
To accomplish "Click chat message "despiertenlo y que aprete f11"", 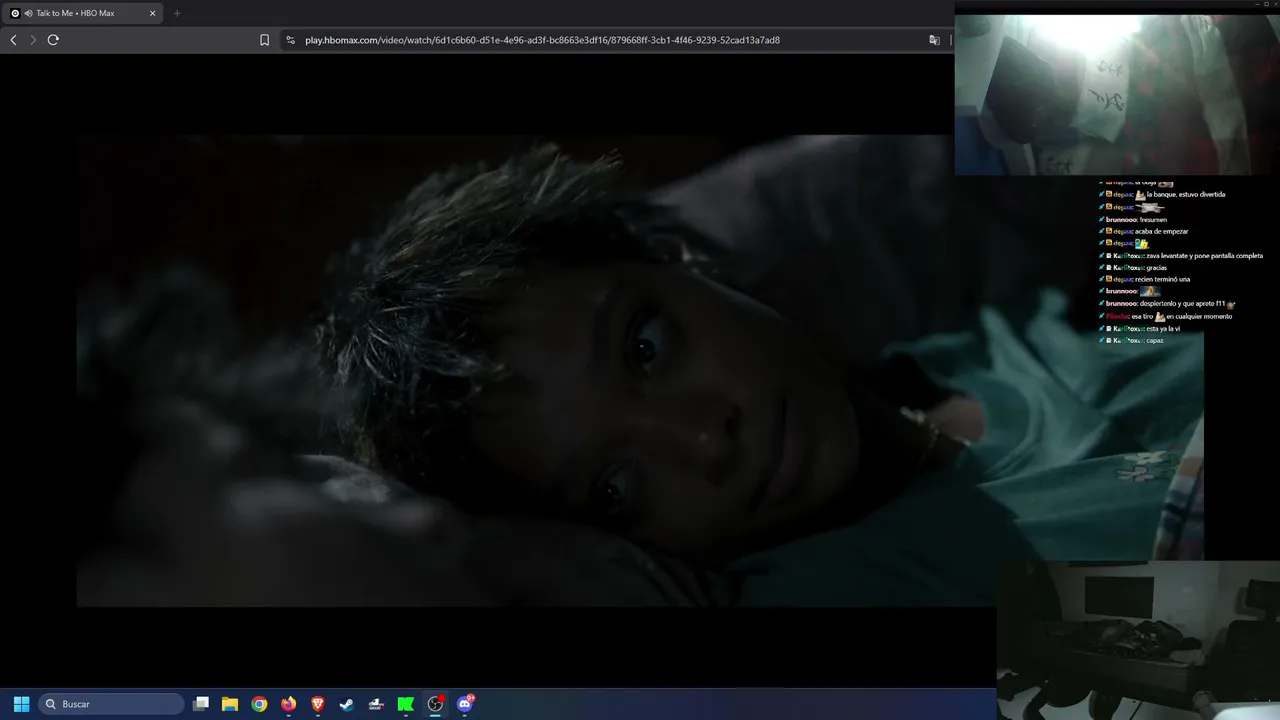I will tap(1182, 304).
